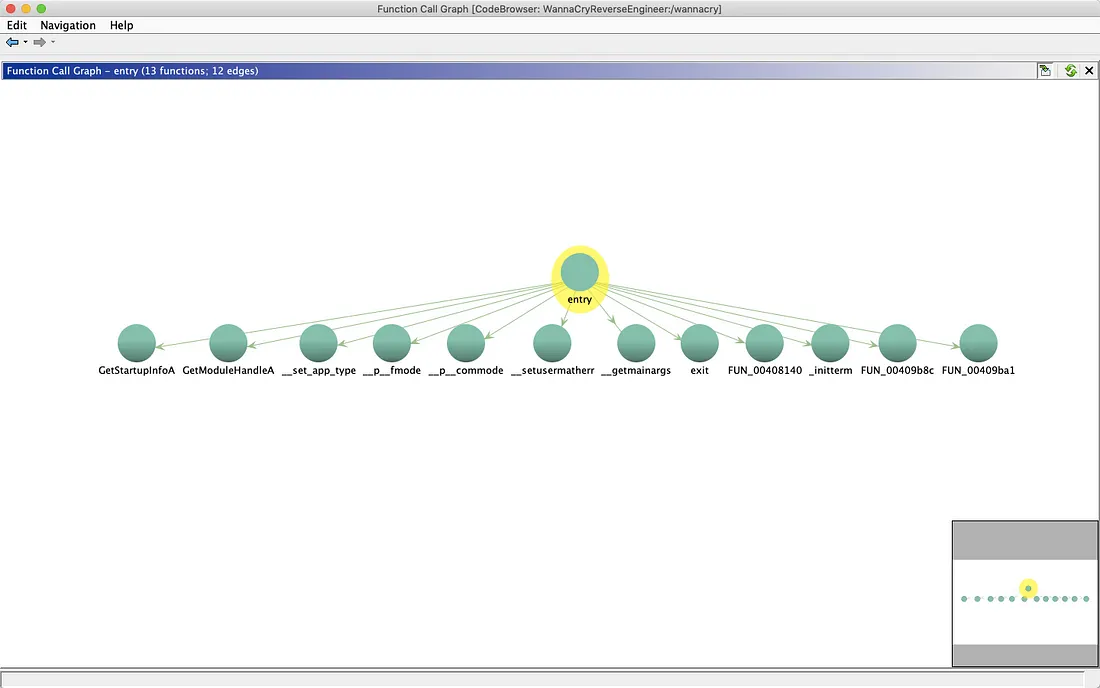
Task: Select the exit function node
Action: point(699,343)
